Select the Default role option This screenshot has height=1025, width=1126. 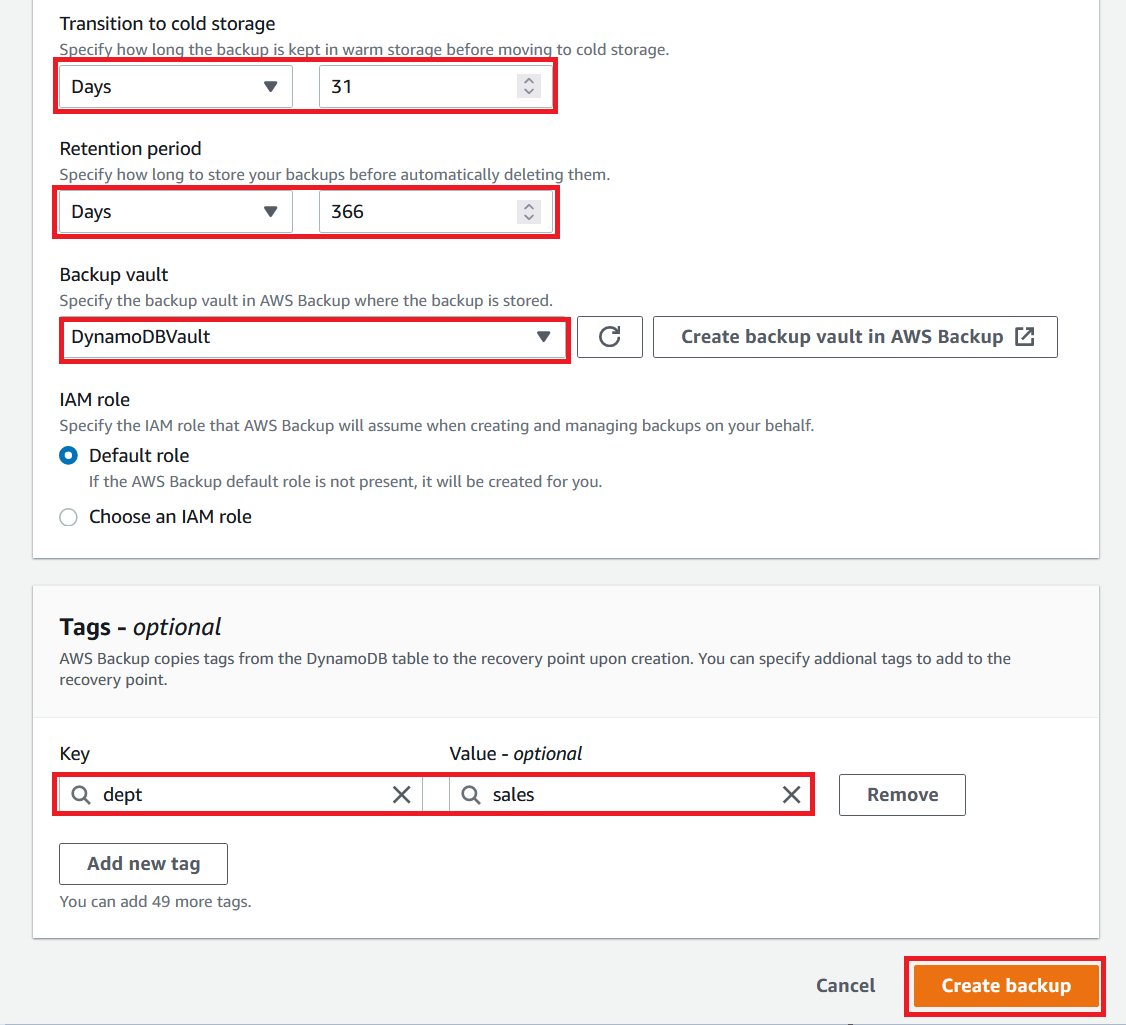tap(68, 455)
